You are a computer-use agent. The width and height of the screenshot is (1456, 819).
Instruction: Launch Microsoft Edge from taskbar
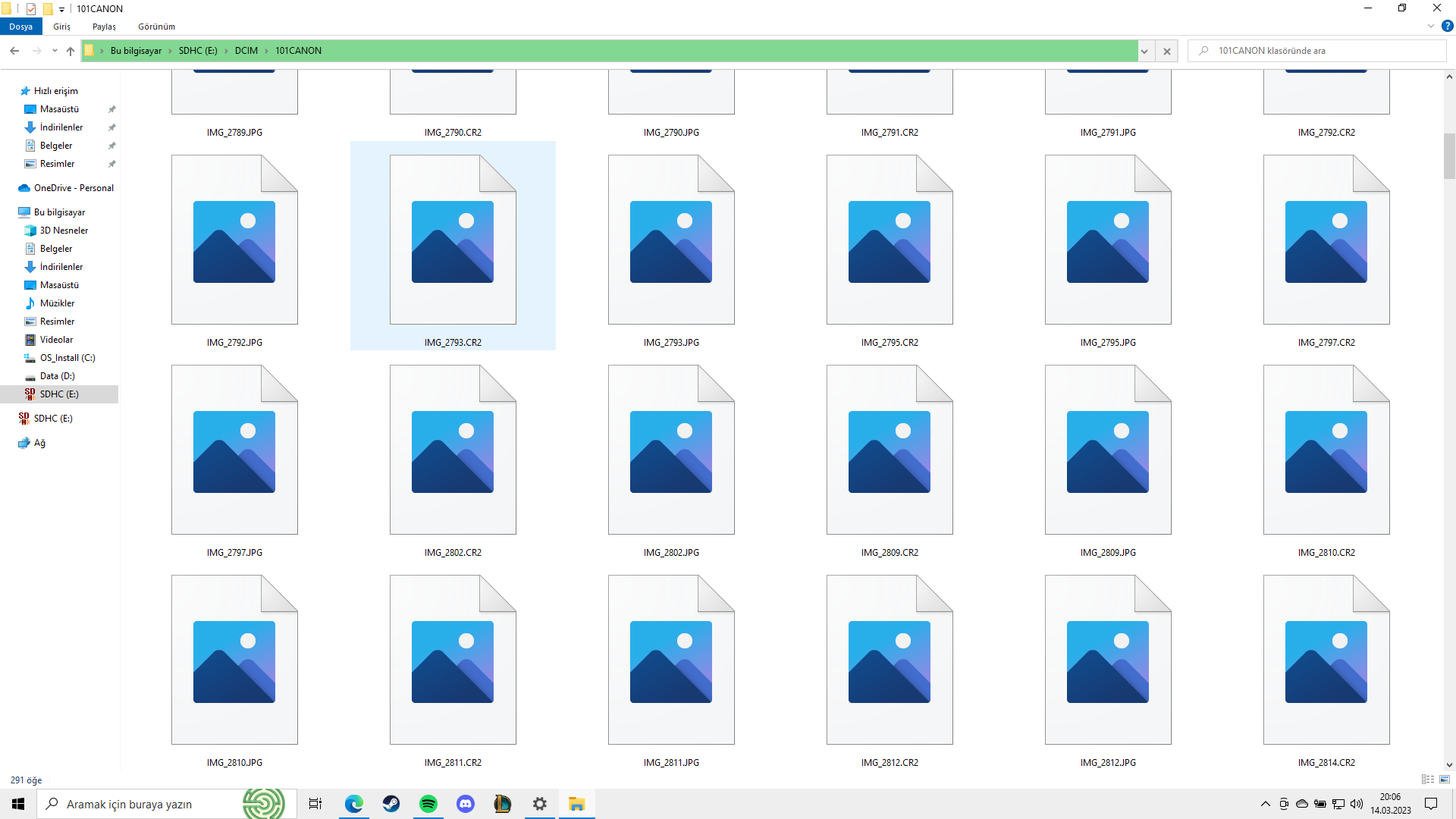point(354,804)
